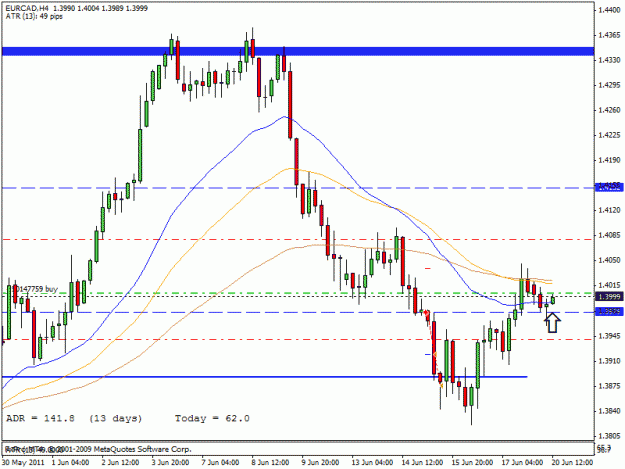Click the 1 Jun 04:00 time label
The width and height of the screenshot is (625, 469).
point(70,463)
